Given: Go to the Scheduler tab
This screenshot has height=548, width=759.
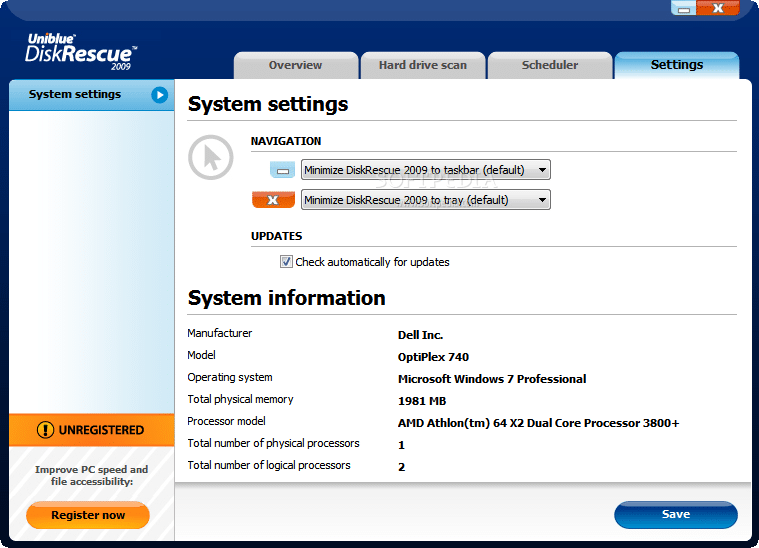Looking at the screenshot, I should tap(550, 65).
